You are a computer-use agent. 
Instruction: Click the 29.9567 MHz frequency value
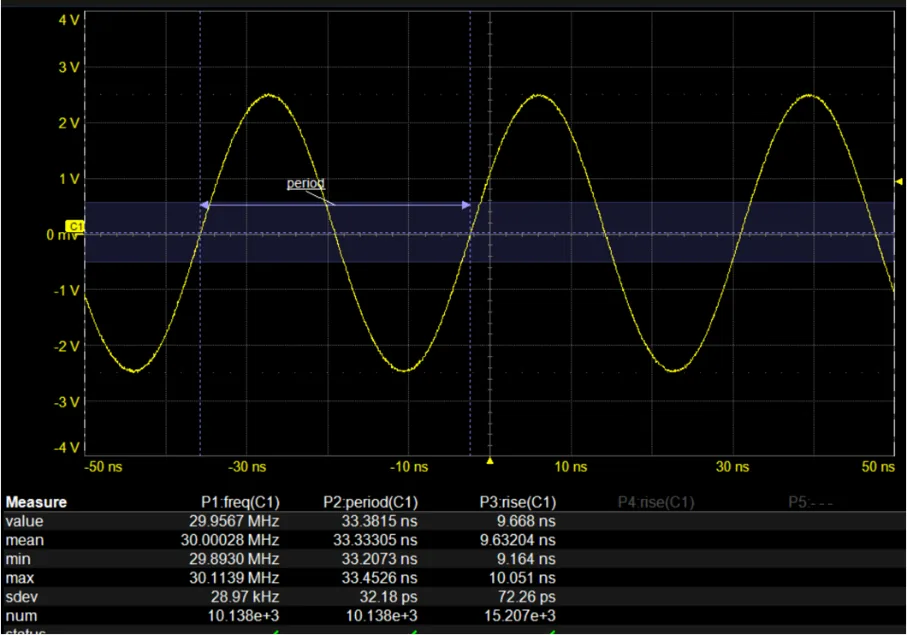(x=234, y=521)
